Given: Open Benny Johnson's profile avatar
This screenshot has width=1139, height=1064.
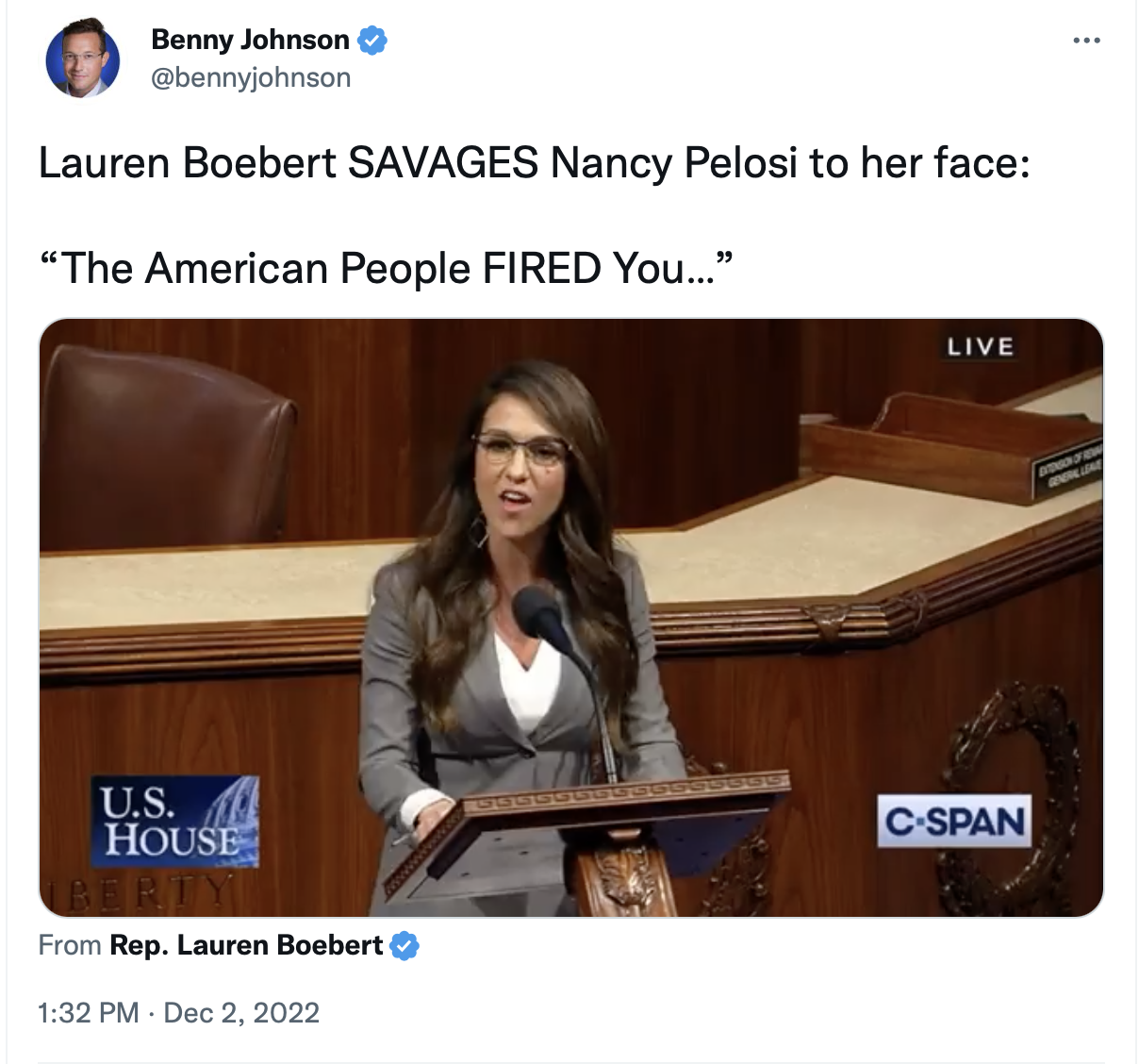Looking at the screenshot, I should tap(83, 59).
